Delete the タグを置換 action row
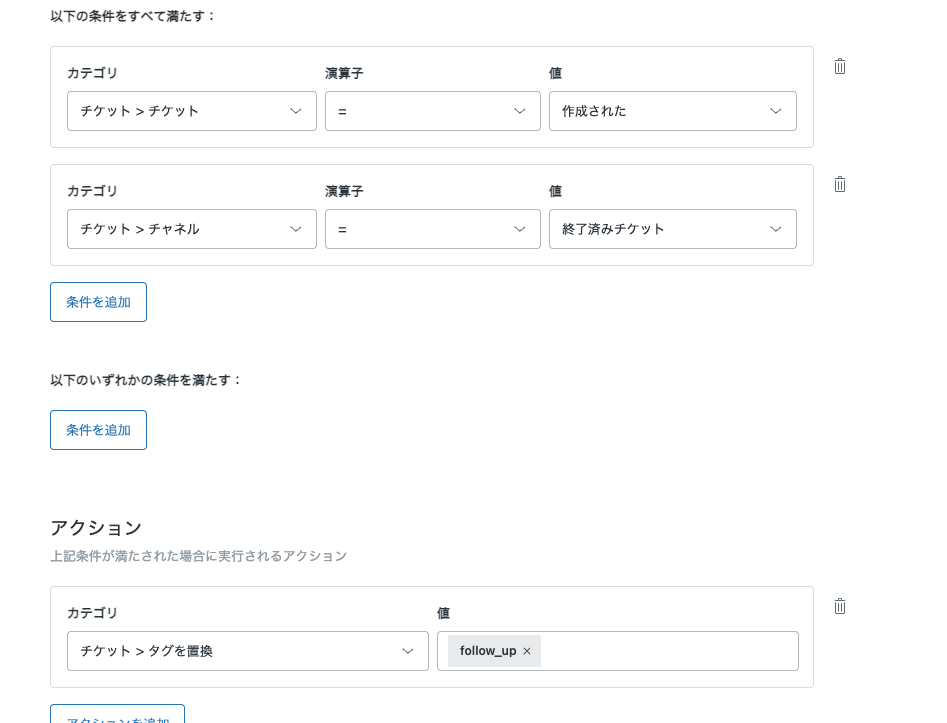947x723 pixels. click(839, 606)
